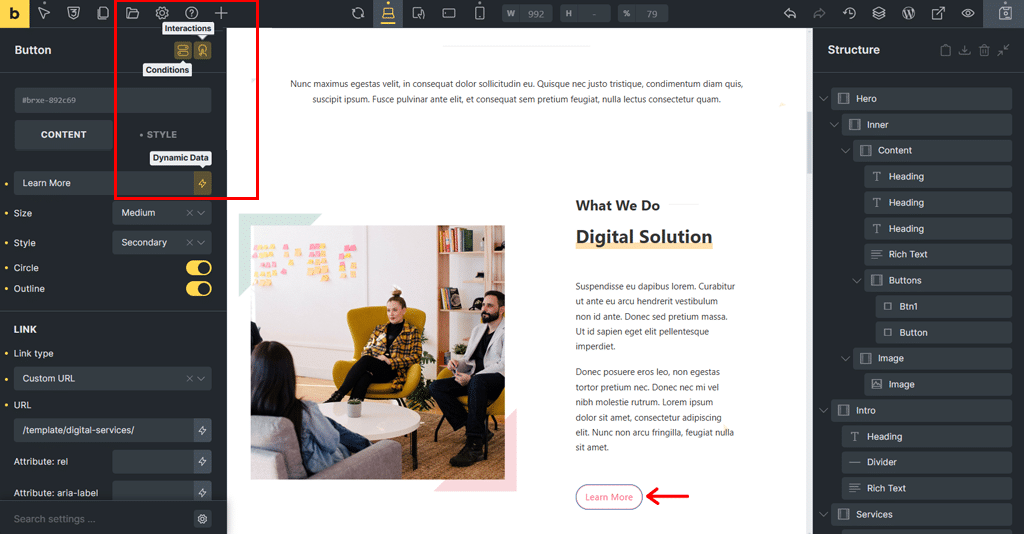Clear the Medium size value
This screenshot has height=534, width=1024.
click(x=189, y=213)
